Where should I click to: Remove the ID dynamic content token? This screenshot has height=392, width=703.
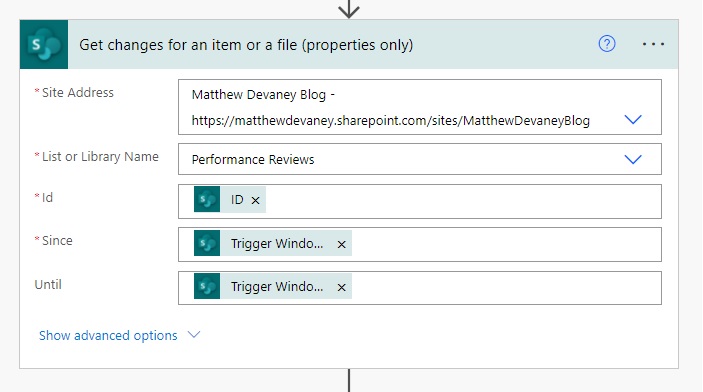(256, 200)
